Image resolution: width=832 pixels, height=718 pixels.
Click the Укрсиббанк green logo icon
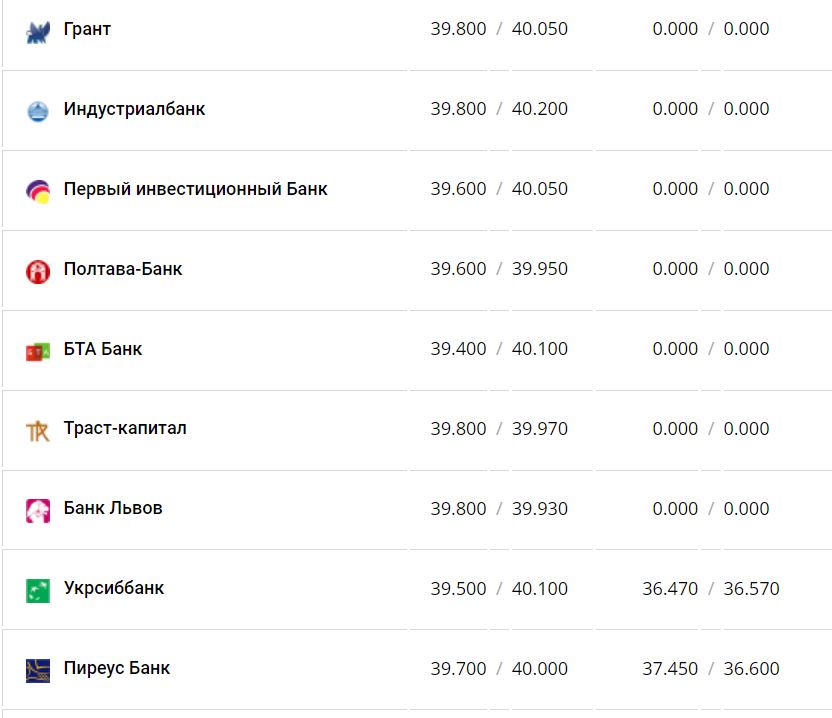point(38,591)
